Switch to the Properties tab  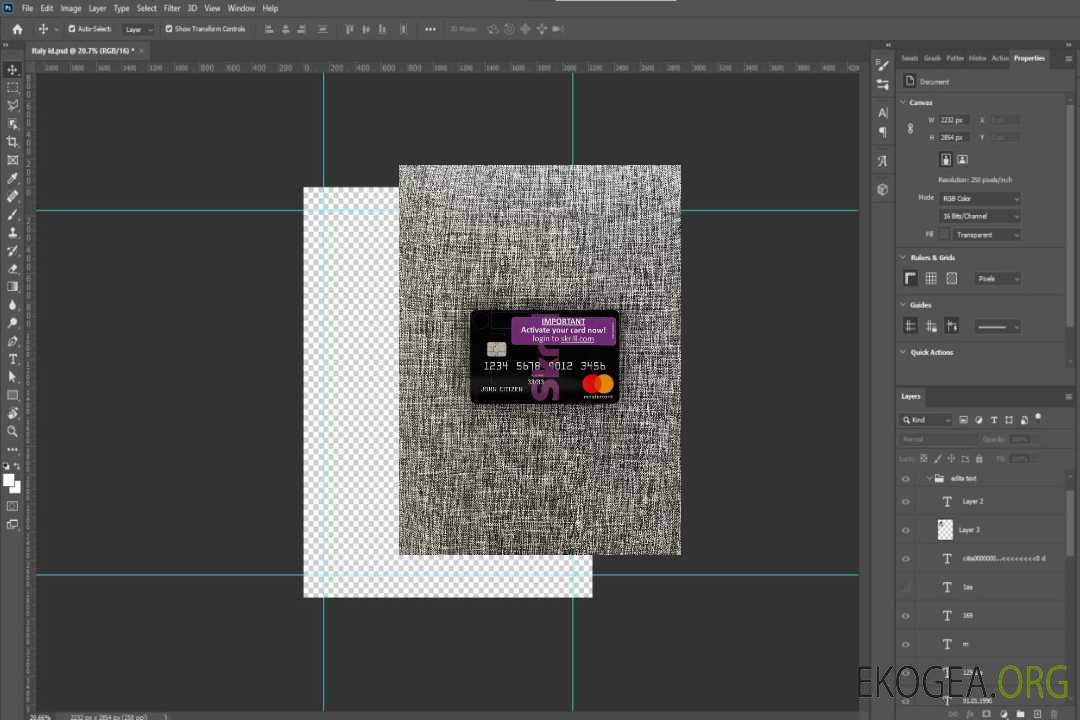[1029, 58]
